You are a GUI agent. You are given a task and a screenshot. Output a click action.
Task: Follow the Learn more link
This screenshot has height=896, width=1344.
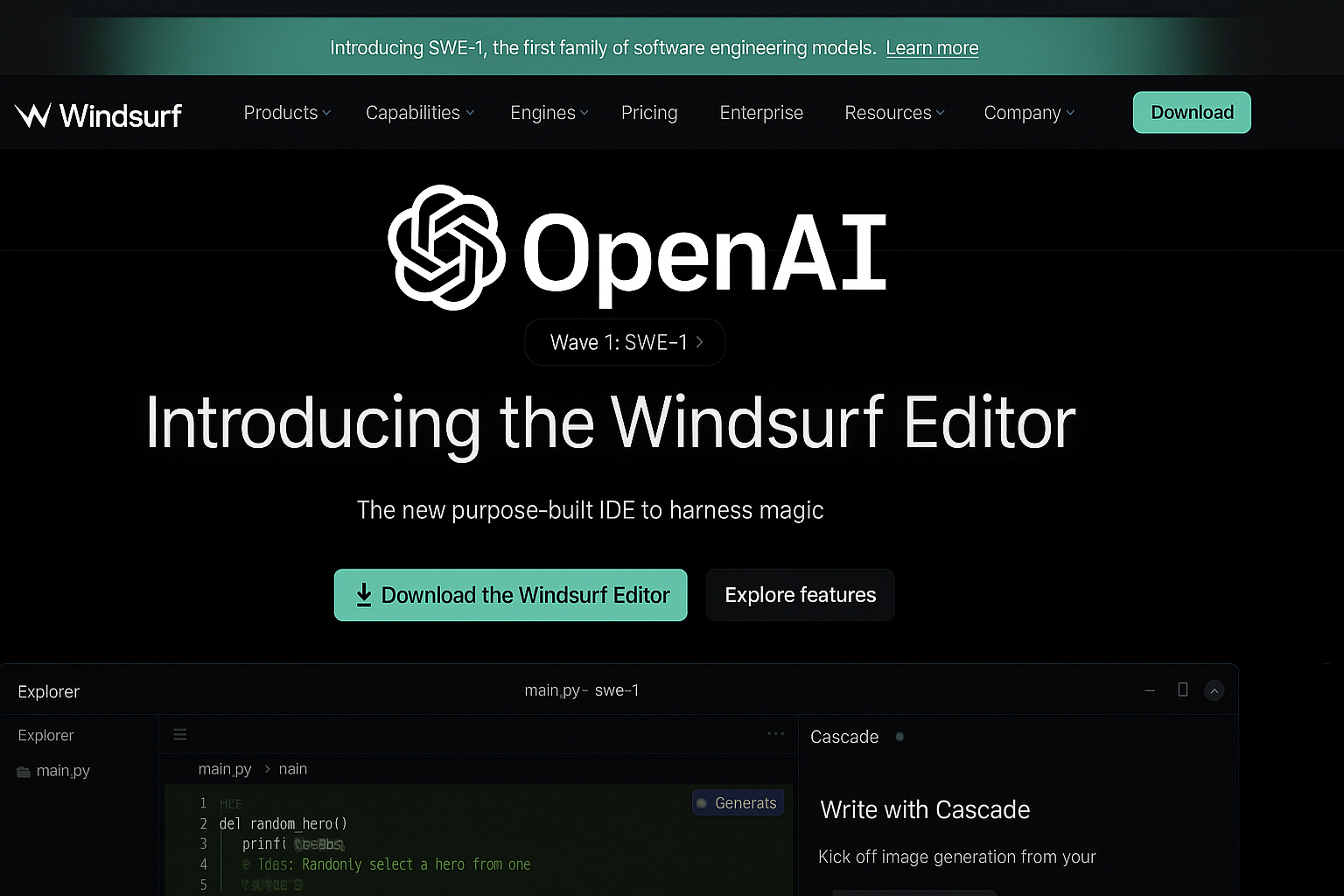932,48
